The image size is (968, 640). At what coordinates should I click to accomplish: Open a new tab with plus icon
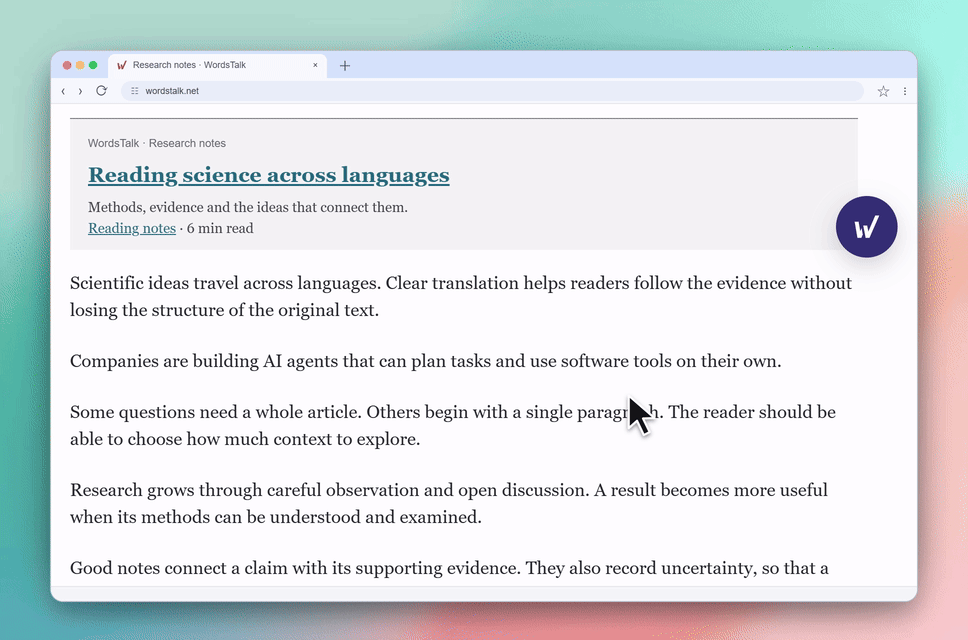(345, 65)
